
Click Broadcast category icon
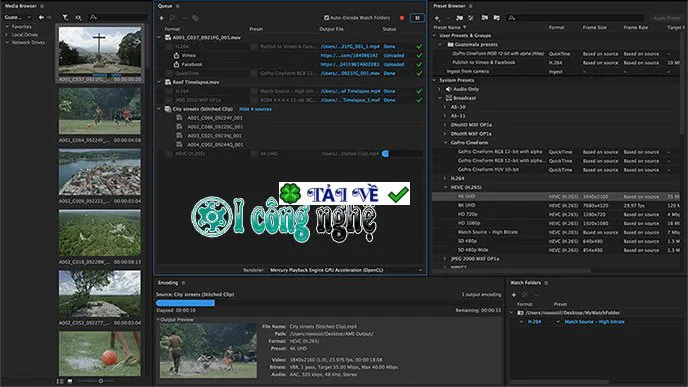pos(448,98)
